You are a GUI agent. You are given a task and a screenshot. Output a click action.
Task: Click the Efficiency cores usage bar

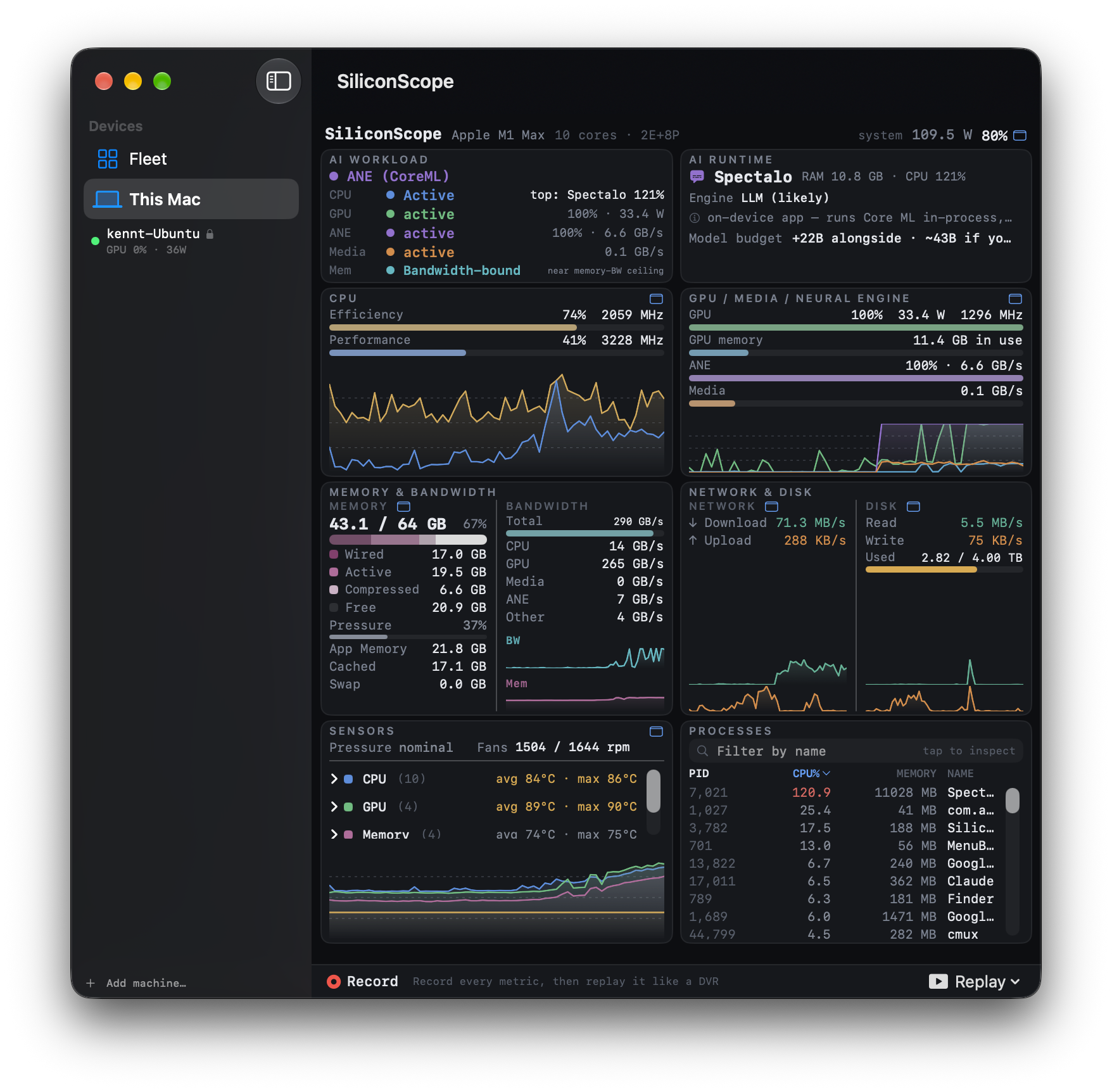tap(496, 327)
